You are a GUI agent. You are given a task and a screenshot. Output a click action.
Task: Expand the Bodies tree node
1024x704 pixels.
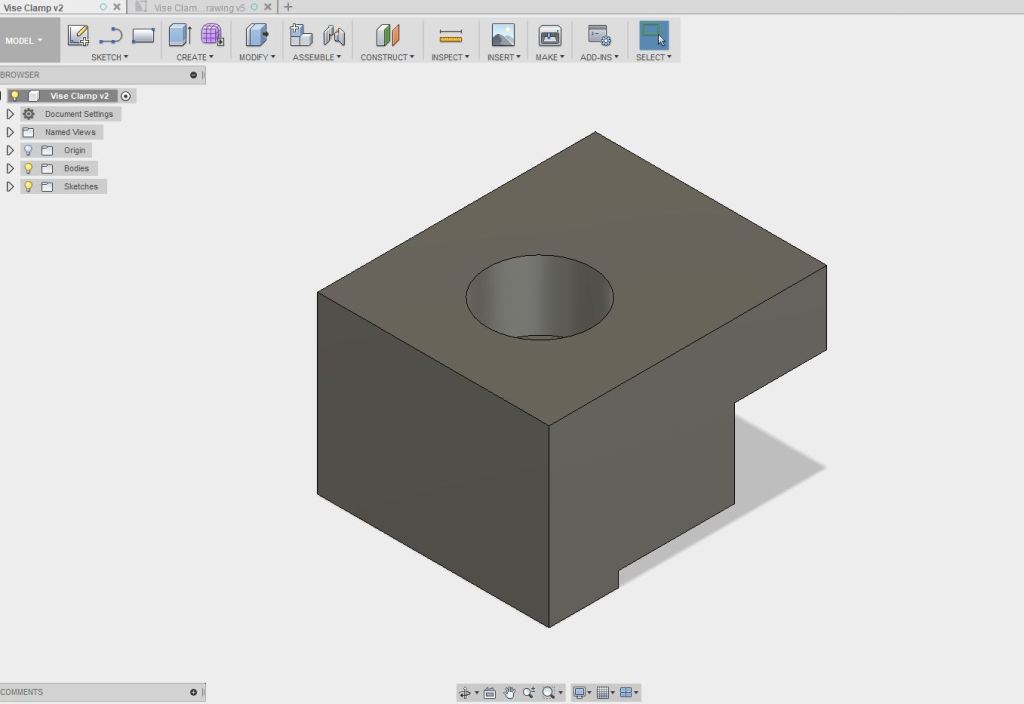click(10, 168)
